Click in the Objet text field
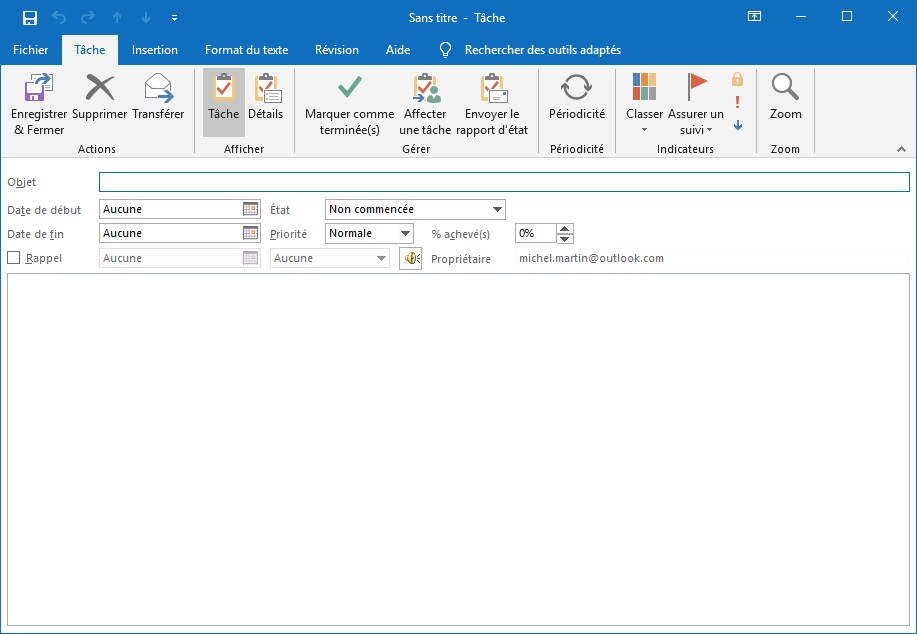 click(x=503, y=182)
